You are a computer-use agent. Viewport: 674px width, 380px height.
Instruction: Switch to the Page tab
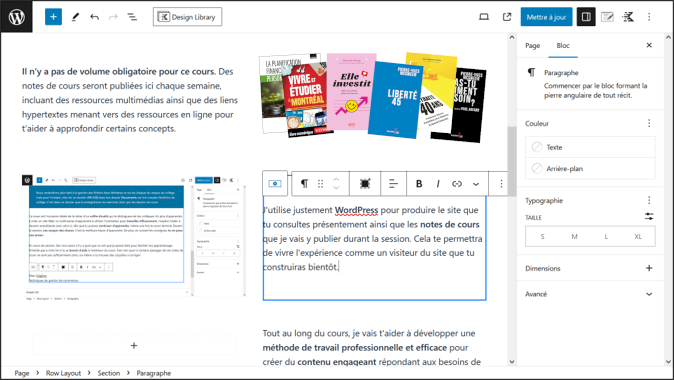532,46
